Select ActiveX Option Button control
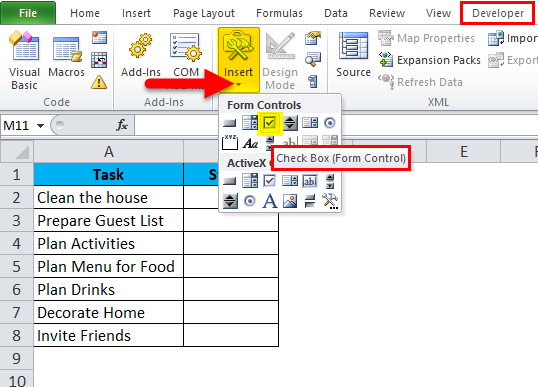 [249, 201]
